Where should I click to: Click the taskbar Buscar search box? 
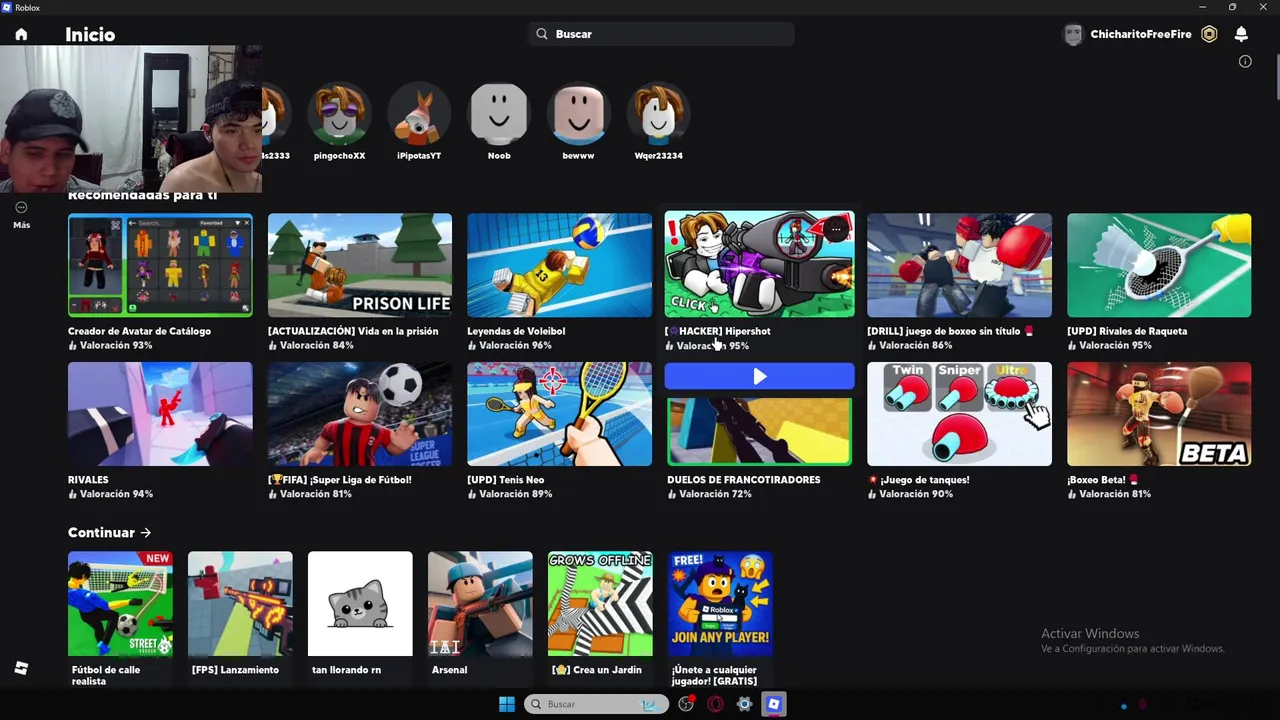point(596,704)
